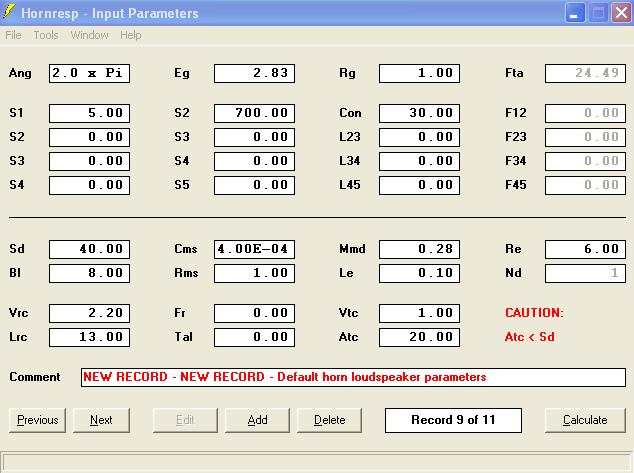The height and width of the screenshot is (473, 634).
Task: Select the Le field showing 0.10
Action: point(419,273)
